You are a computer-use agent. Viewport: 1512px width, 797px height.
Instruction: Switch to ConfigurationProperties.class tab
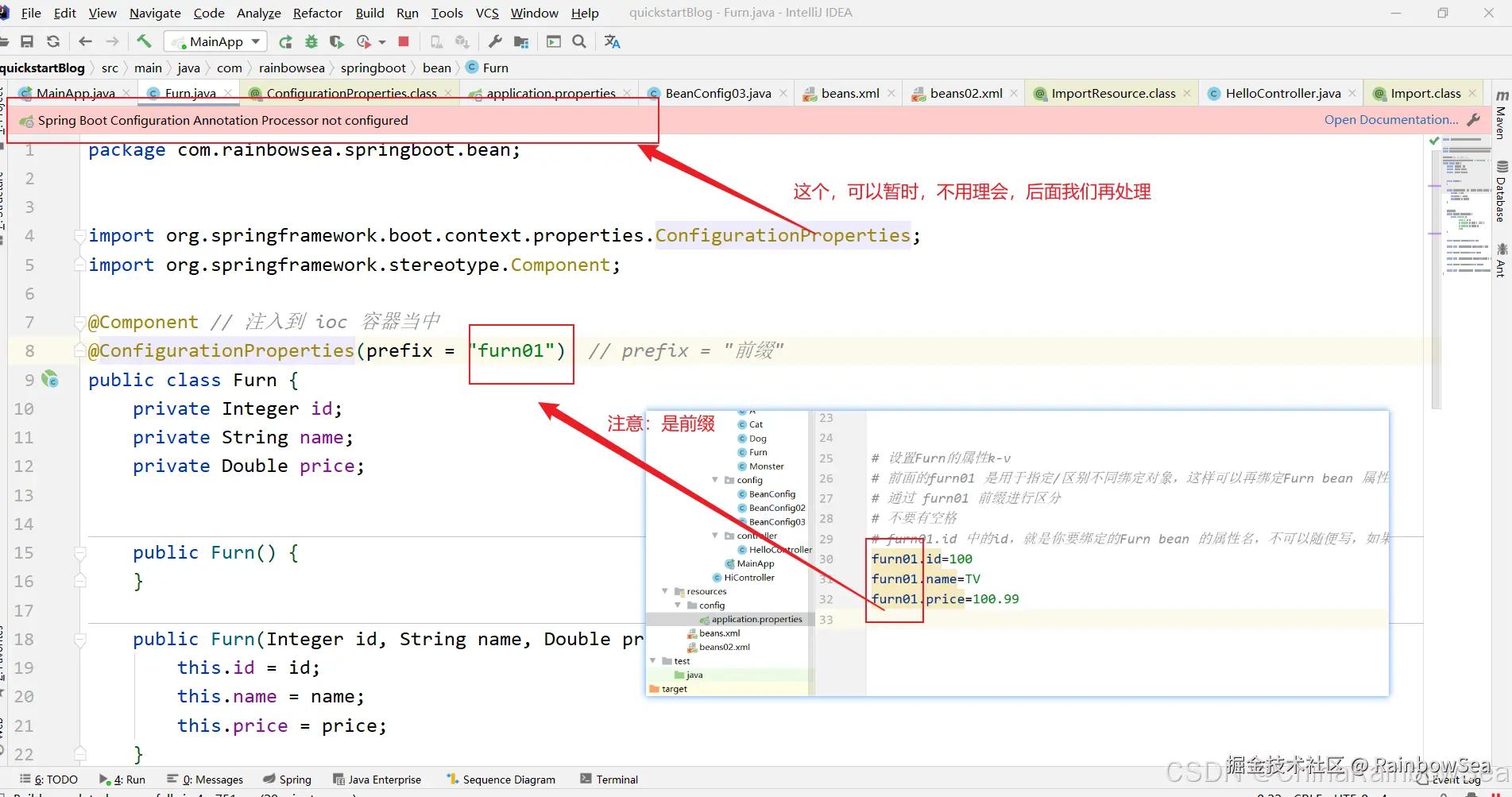click(x=351, y=93)
